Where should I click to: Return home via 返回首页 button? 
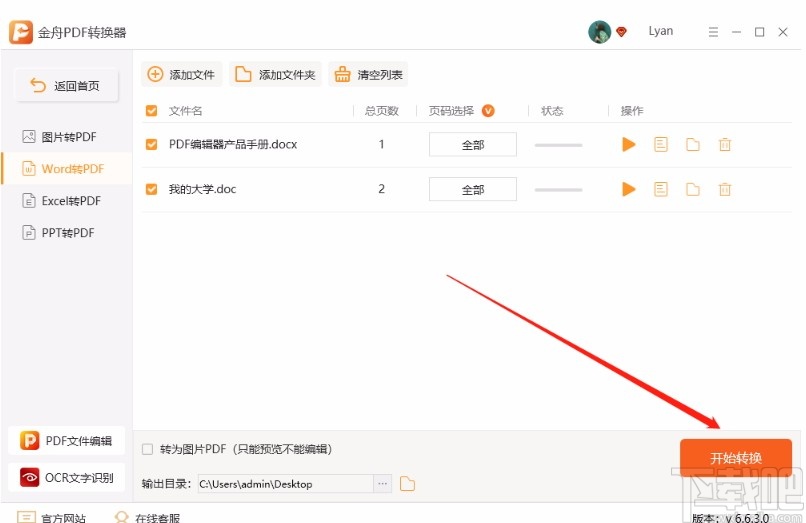point(67,85)
